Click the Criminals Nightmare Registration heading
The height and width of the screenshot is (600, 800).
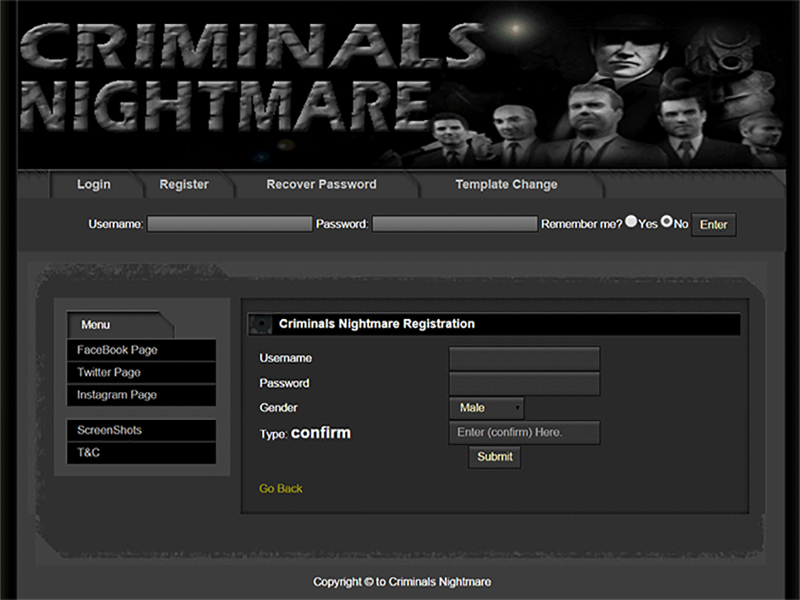pyautogui.click(x=377, y=324)
